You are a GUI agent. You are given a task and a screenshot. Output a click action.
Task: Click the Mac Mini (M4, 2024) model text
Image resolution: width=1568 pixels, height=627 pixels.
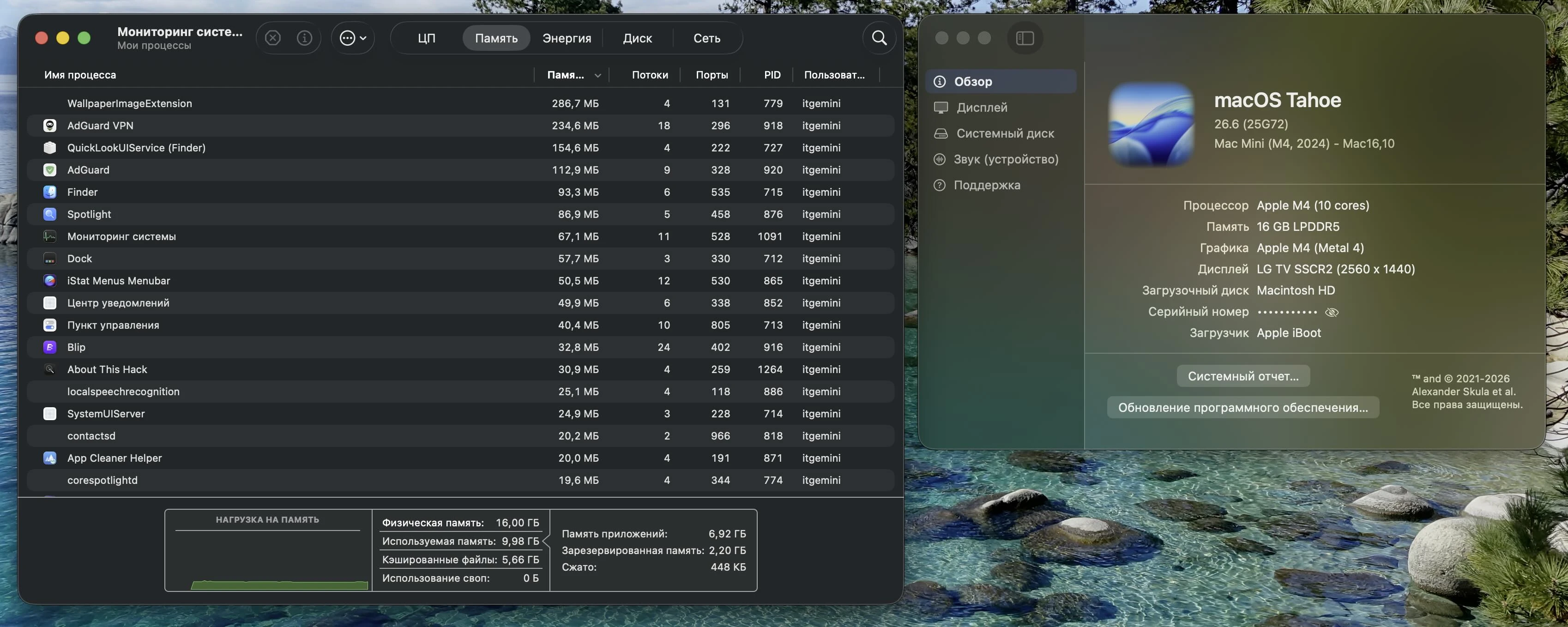tap(1304, 144)
